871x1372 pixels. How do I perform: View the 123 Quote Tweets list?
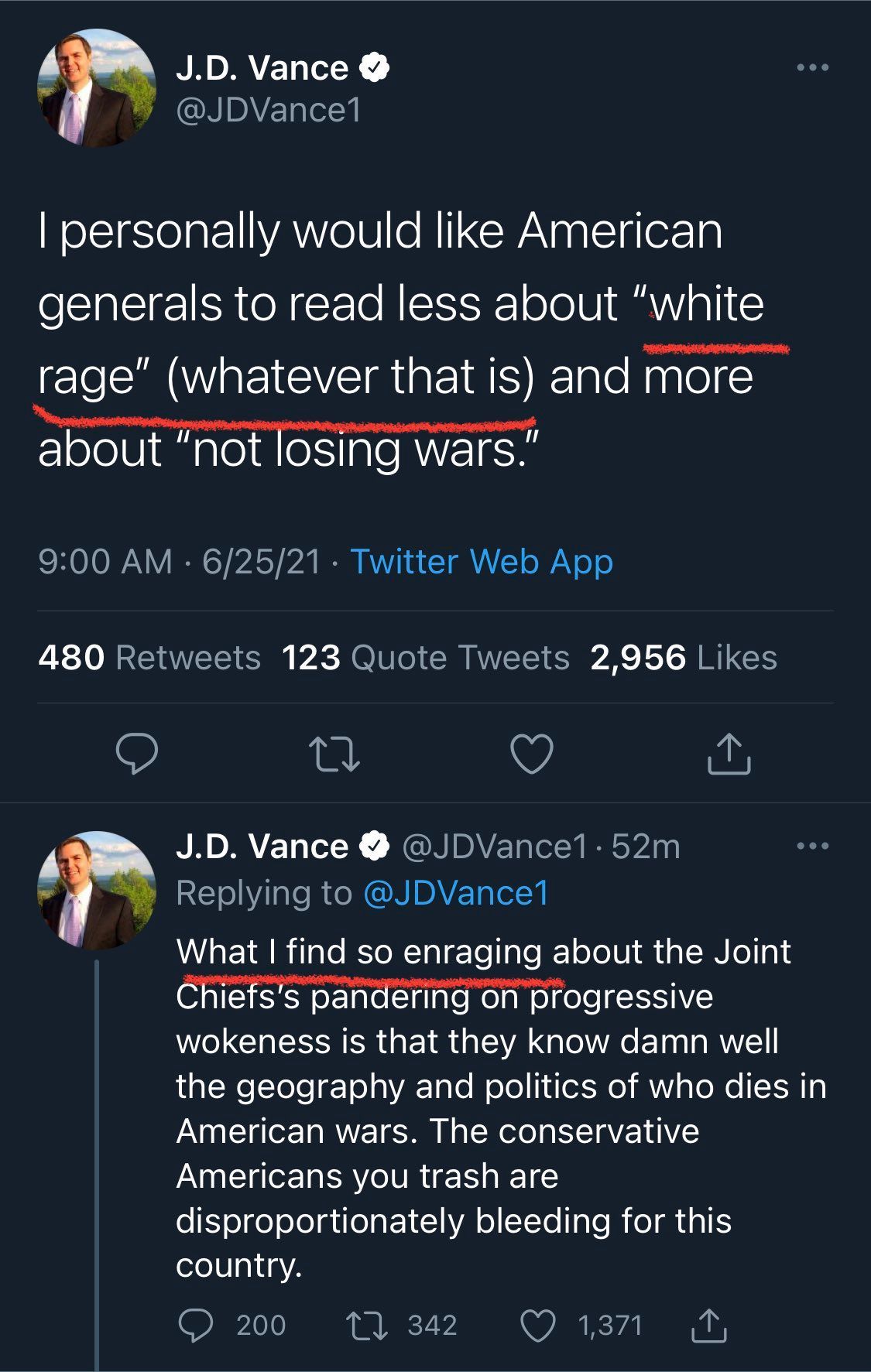click(x=426, y=658)
